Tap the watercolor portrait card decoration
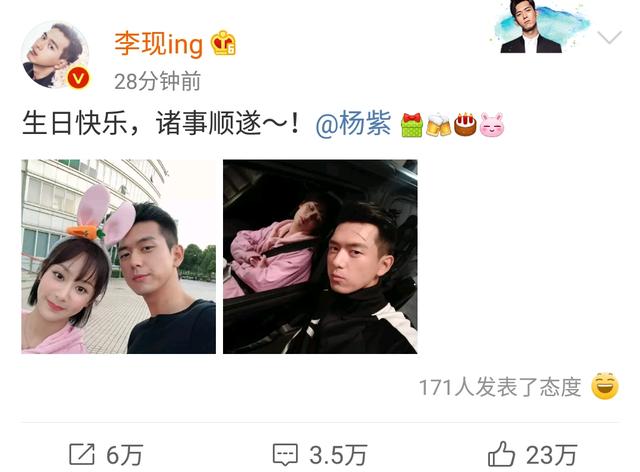Screen dimensions: 640x472 click(x=538, y=27)
